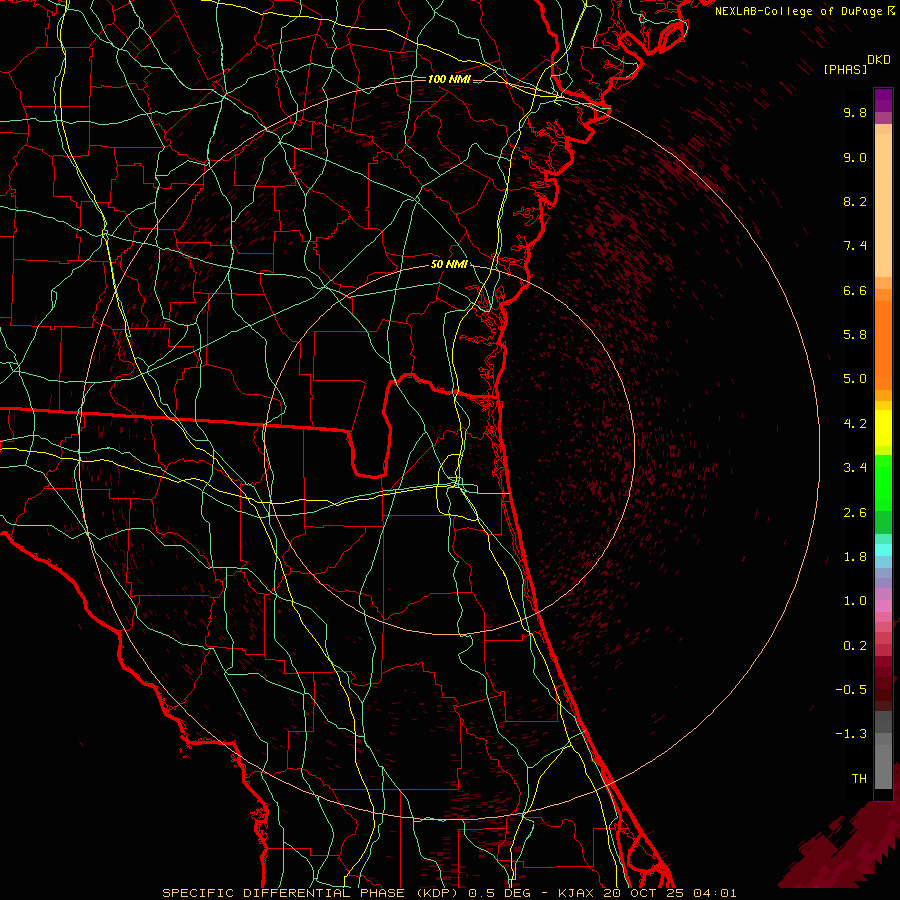Viewport: 900px width, 900px height.
Task: Click the SPECIFIC DIFFERENTIAL PHASE (KDP) caption
Action: tap(312, 893)
